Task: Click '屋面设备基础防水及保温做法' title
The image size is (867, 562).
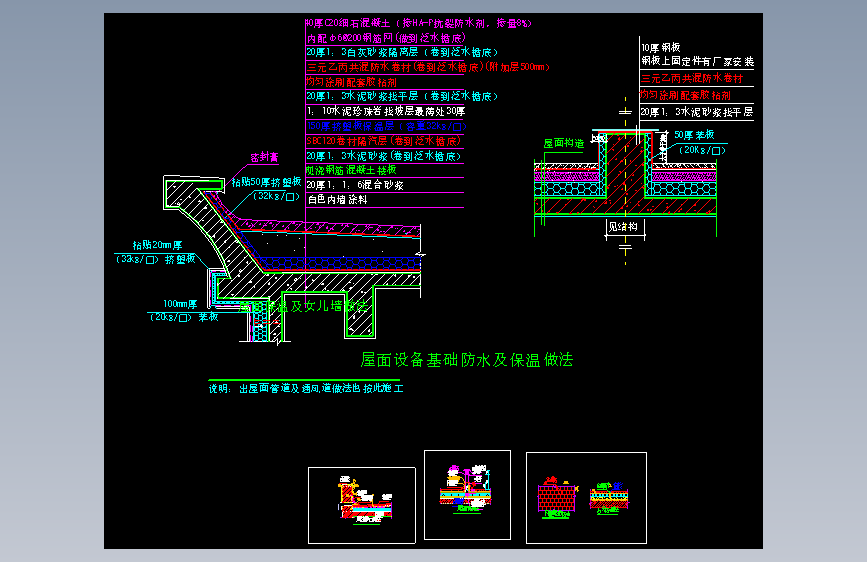Action: 467,360
